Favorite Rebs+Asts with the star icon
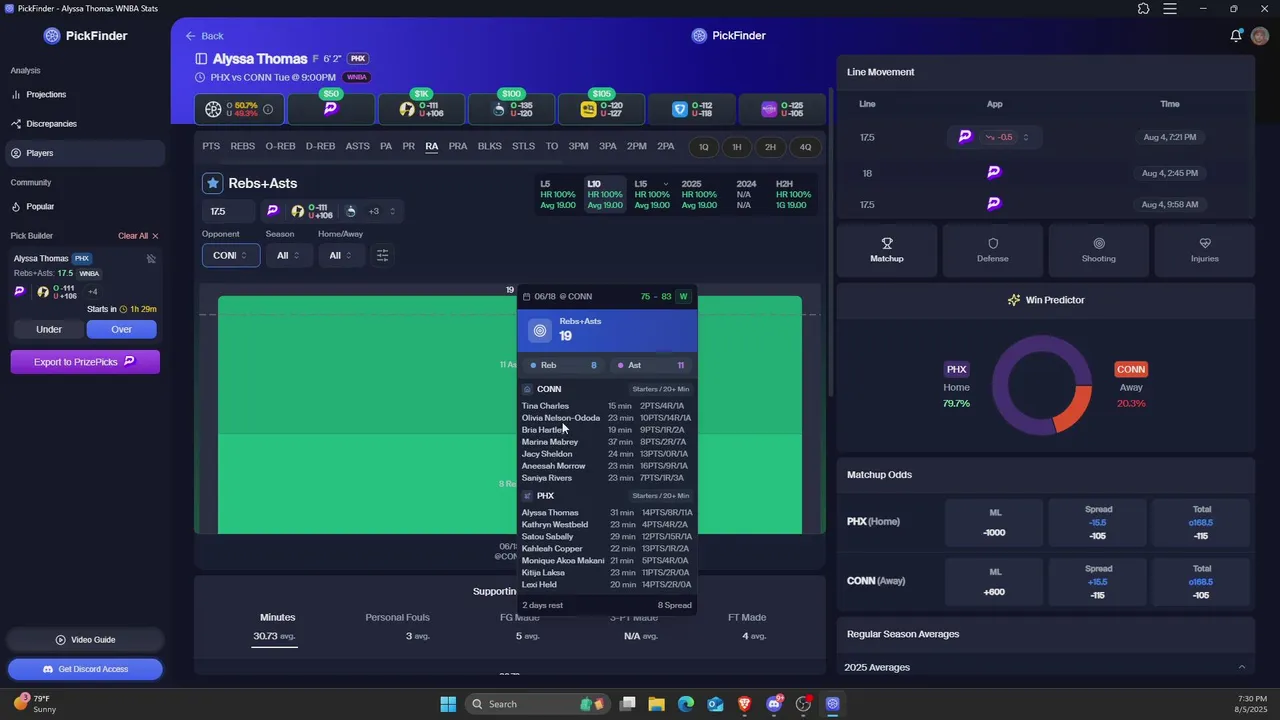Screen dimensions: 1280x720 click(x=212, y=183)
